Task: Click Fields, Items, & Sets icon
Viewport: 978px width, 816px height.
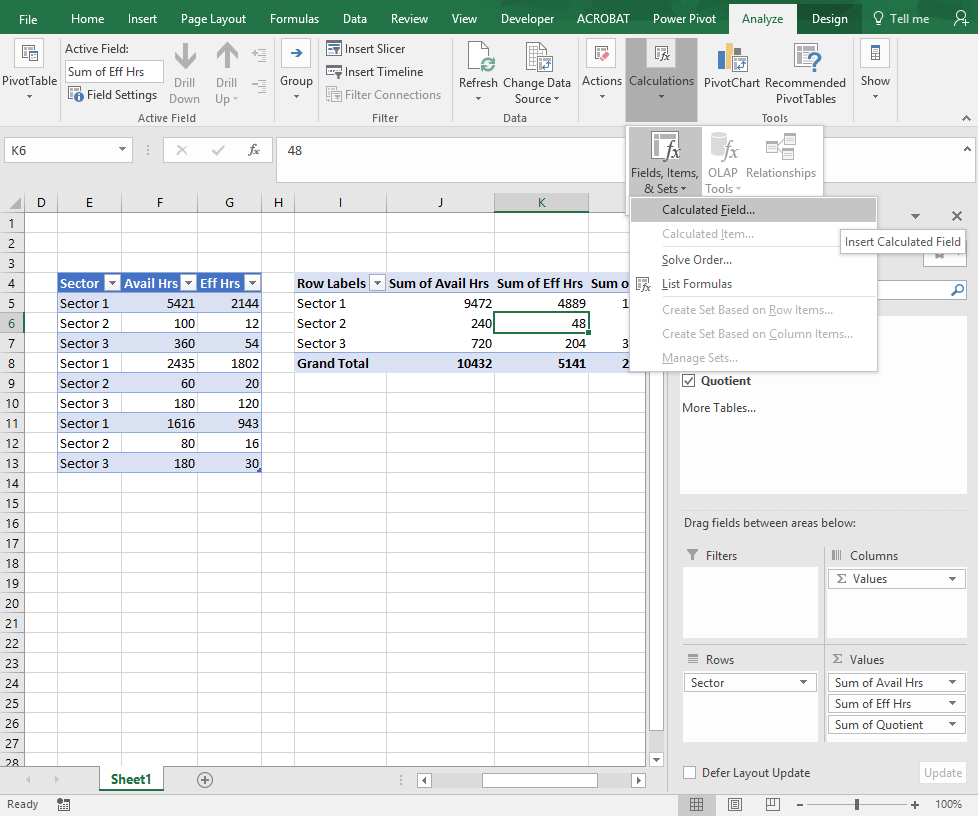Action: point(665,147)
